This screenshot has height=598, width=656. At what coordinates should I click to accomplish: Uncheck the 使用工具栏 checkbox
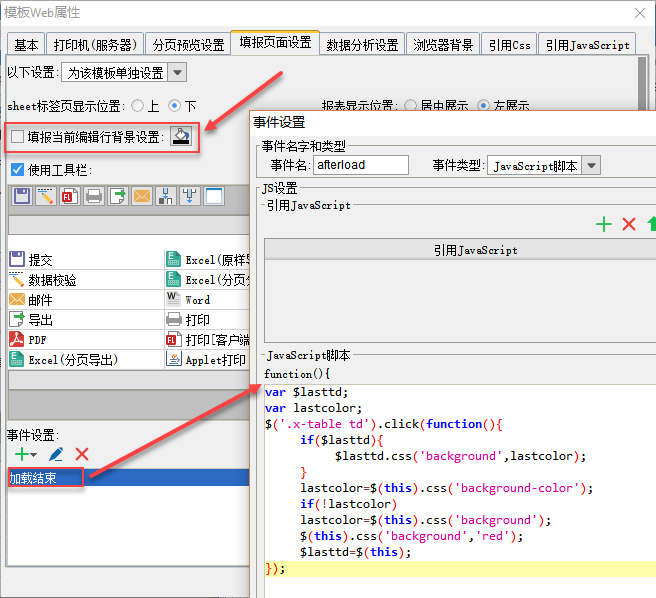click(x=17, y=169)
